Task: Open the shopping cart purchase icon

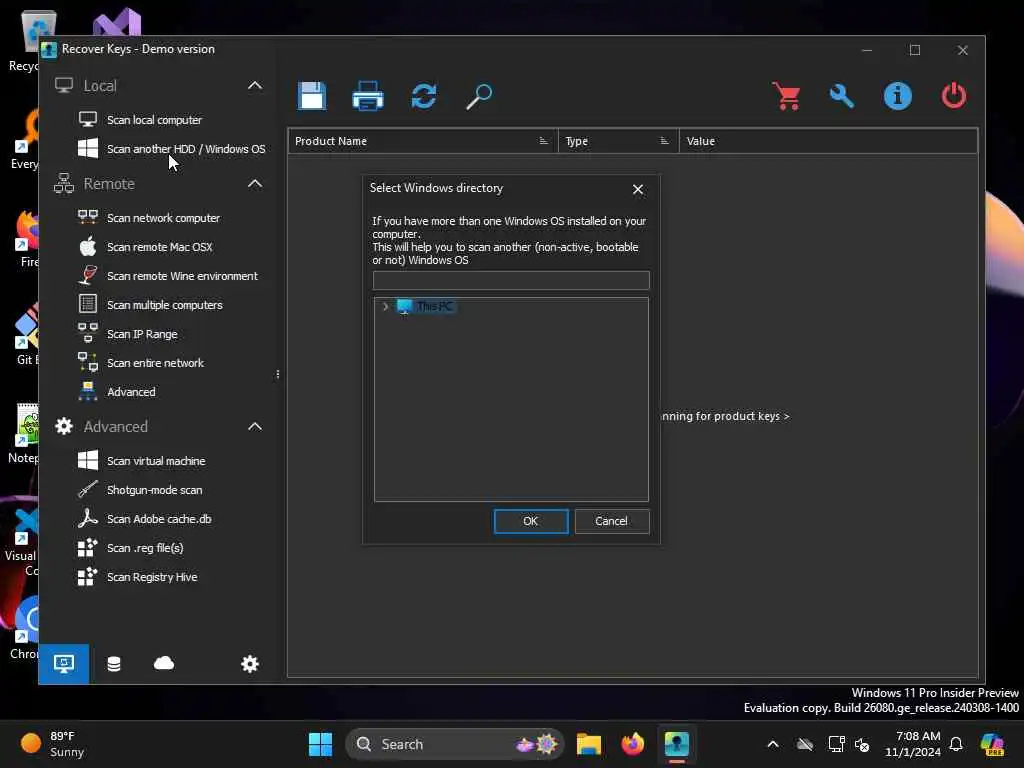Action: pyautogui.click(x=786, y=96)
